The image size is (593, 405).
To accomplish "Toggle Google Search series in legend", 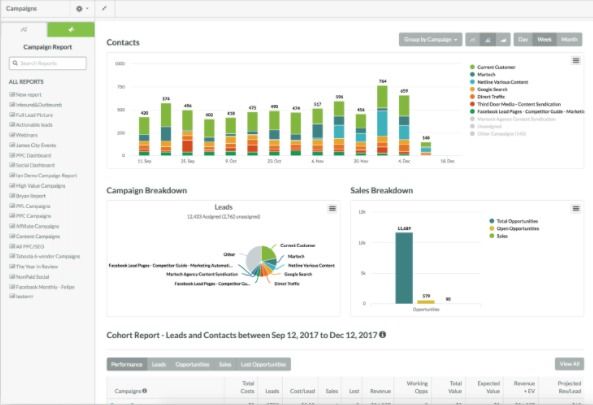I will pyautogui.click(x=489, y=89).
